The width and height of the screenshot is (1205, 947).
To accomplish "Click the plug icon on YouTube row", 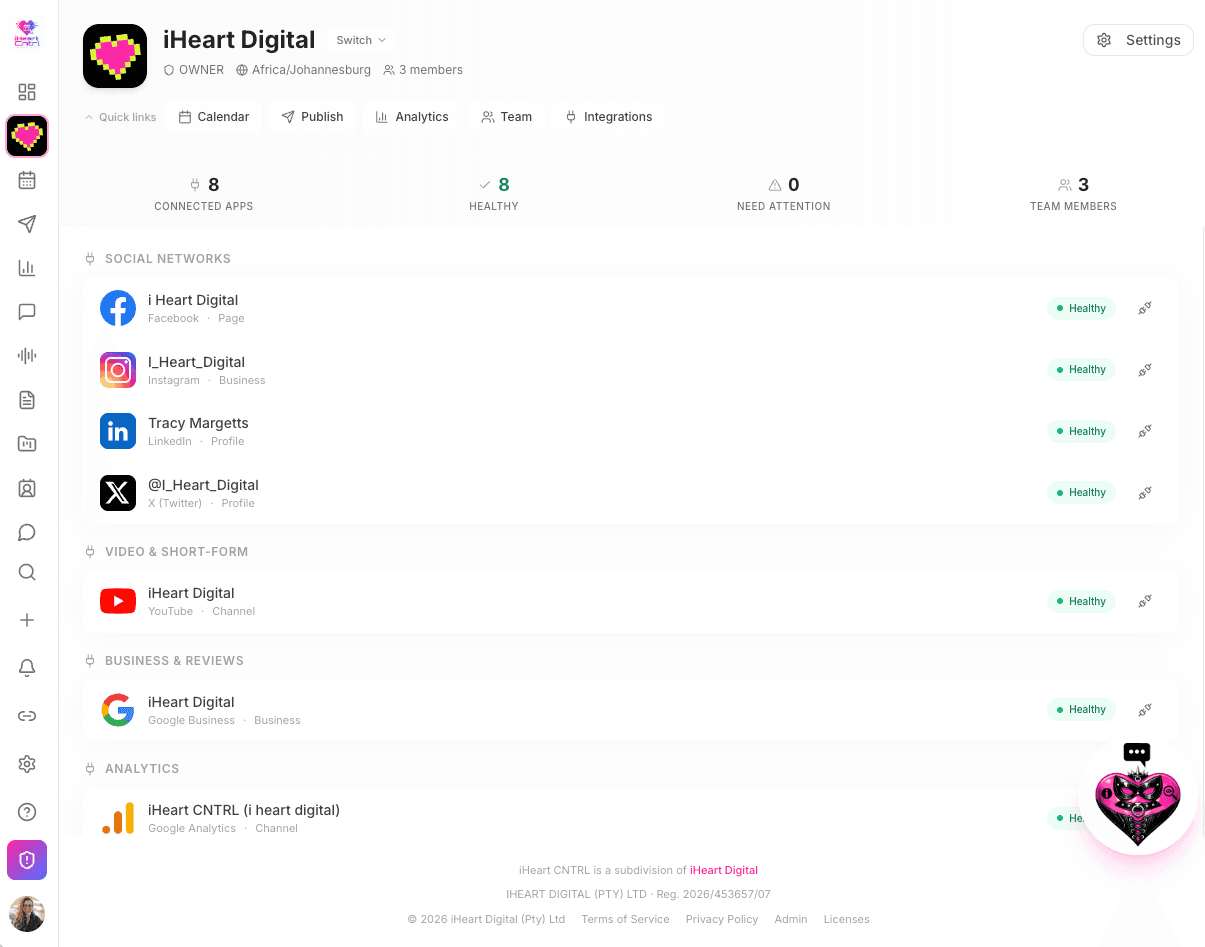I will click(1145, 601).
